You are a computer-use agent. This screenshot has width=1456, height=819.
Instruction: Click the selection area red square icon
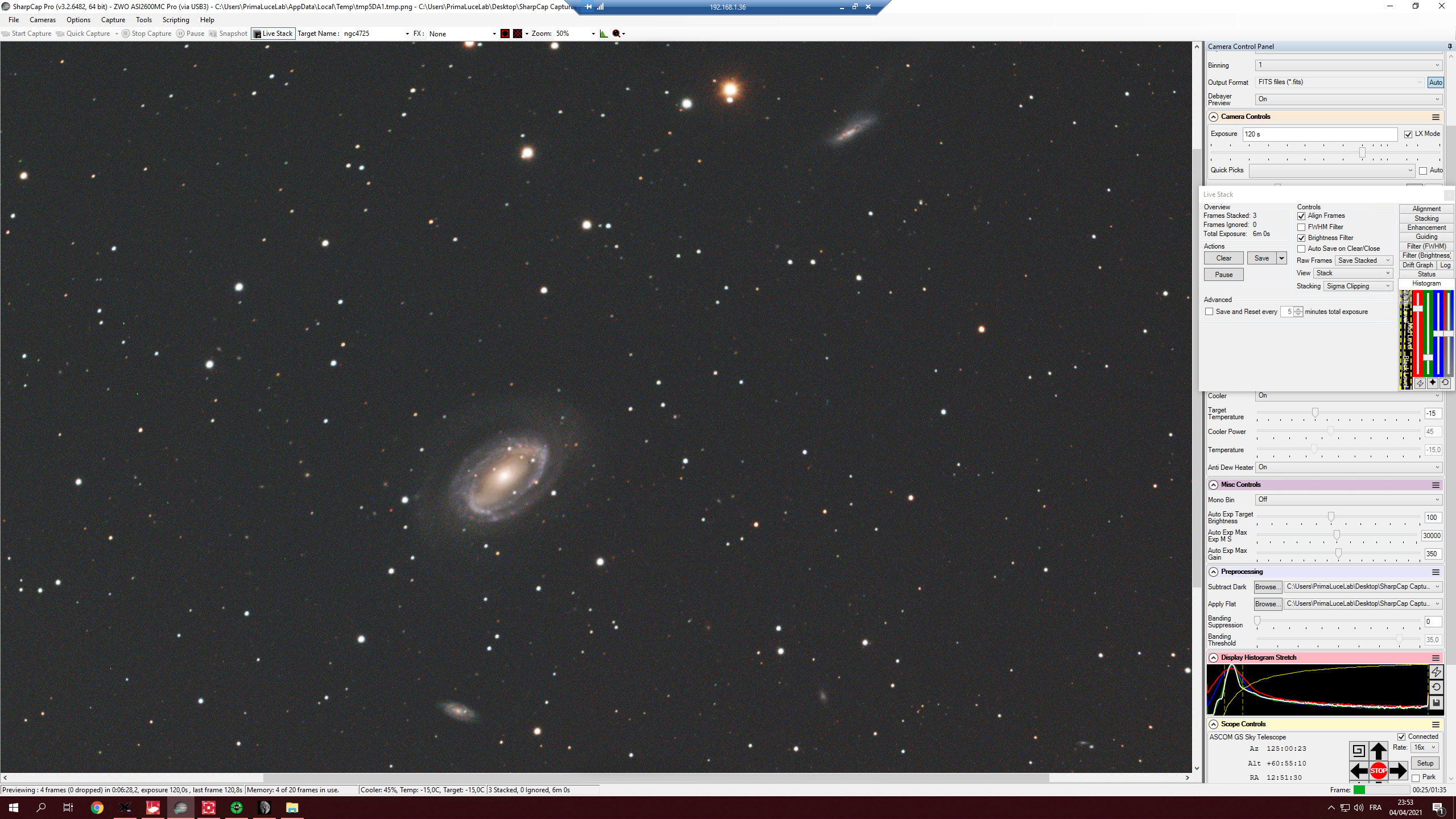pos(505,34)
